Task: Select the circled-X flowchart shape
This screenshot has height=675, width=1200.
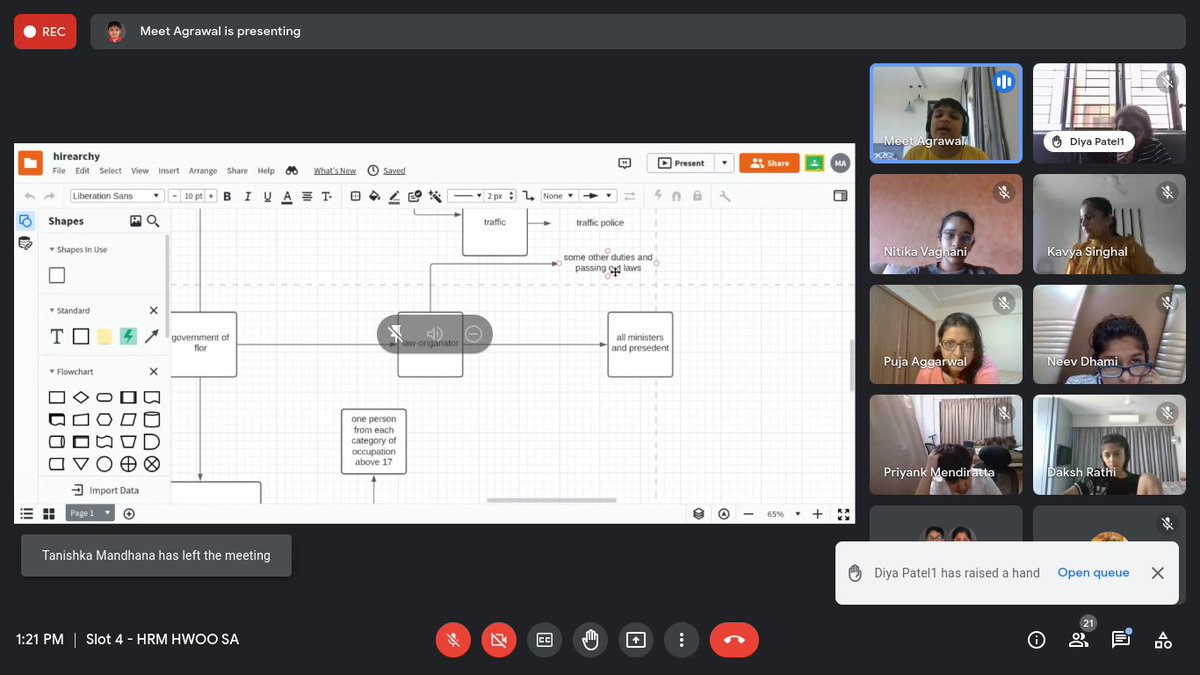Action: click(152, 464)
